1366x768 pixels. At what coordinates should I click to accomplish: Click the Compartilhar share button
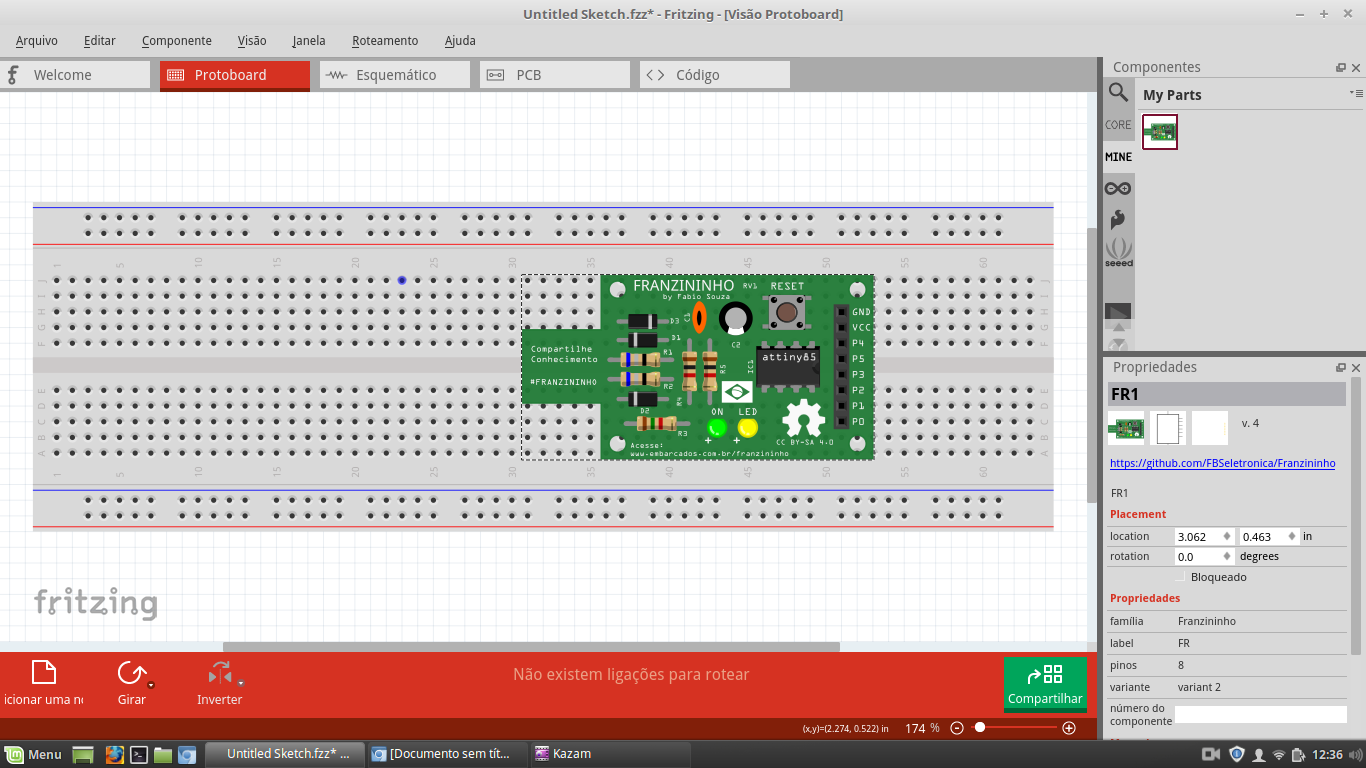(x=1045, y=683)
